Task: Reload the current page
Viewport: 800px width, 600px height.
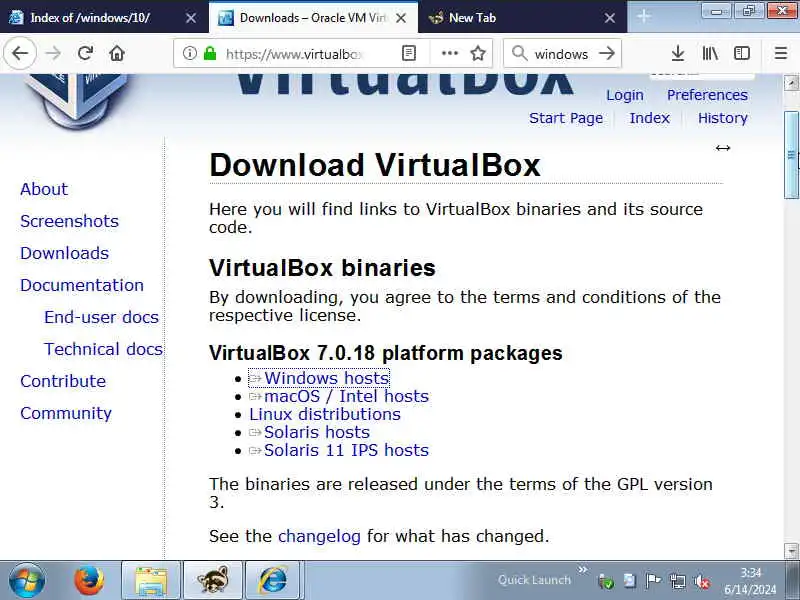Action: [85, 53]
